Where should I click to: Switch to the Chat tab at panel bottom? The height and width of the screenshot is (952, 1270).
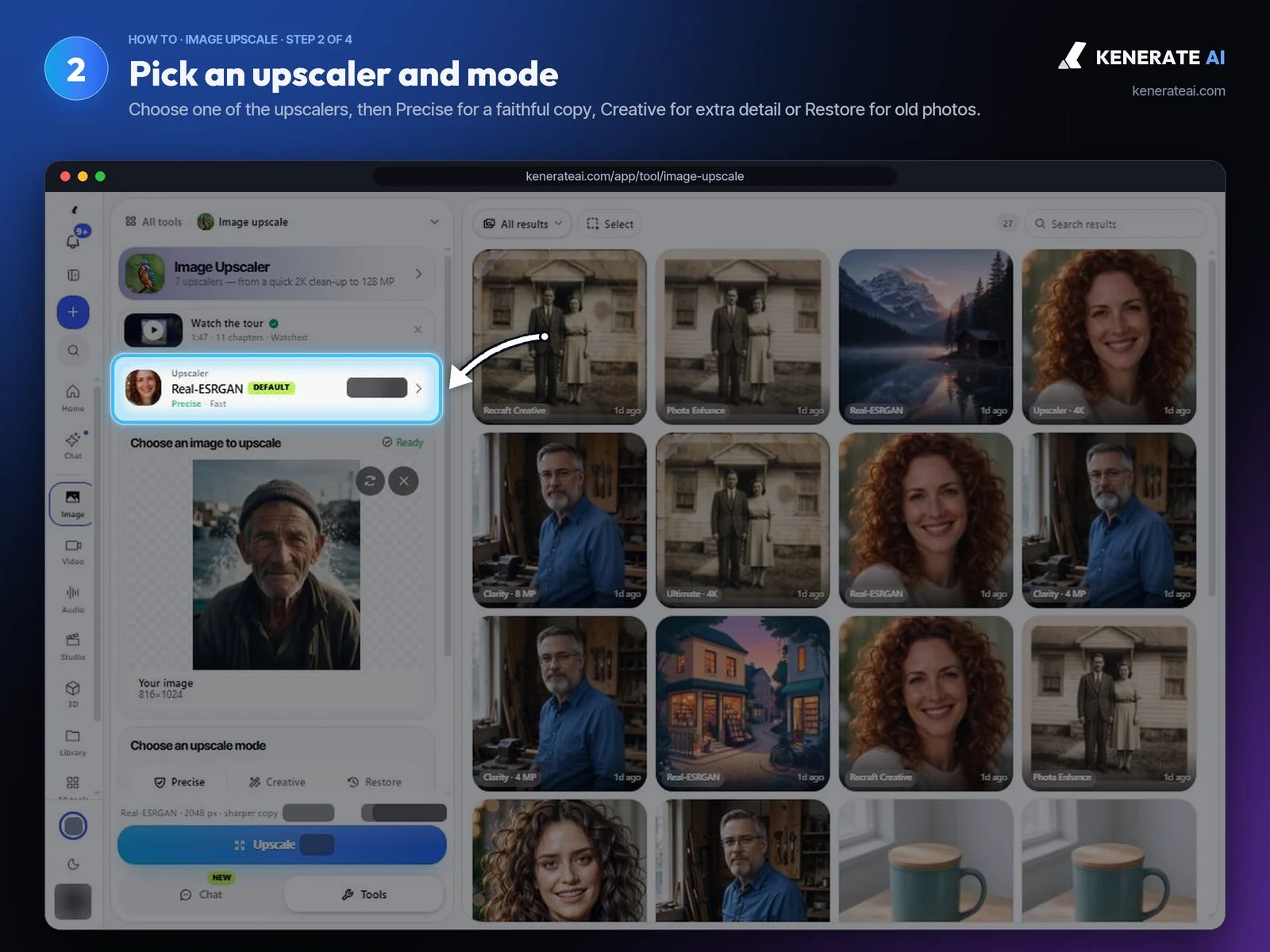201,894
